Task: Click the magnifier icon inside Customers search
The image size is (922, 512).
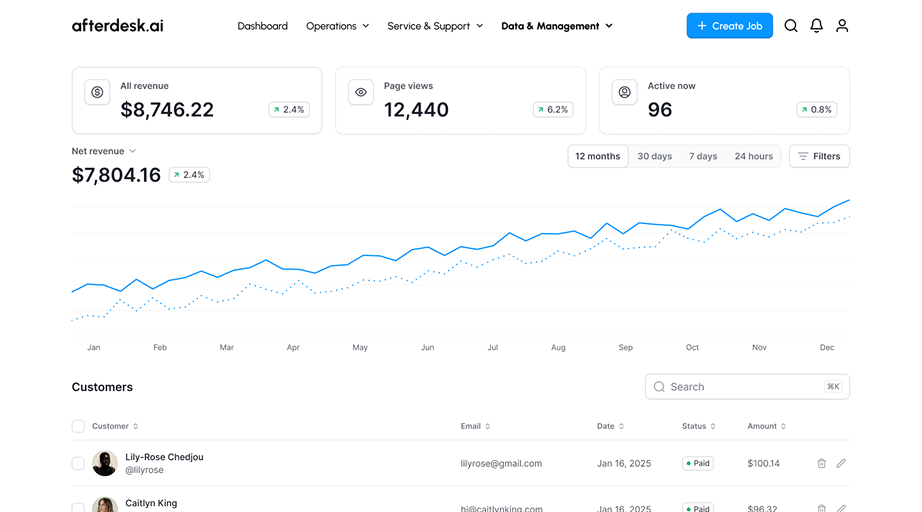Action: coord(659,387)
